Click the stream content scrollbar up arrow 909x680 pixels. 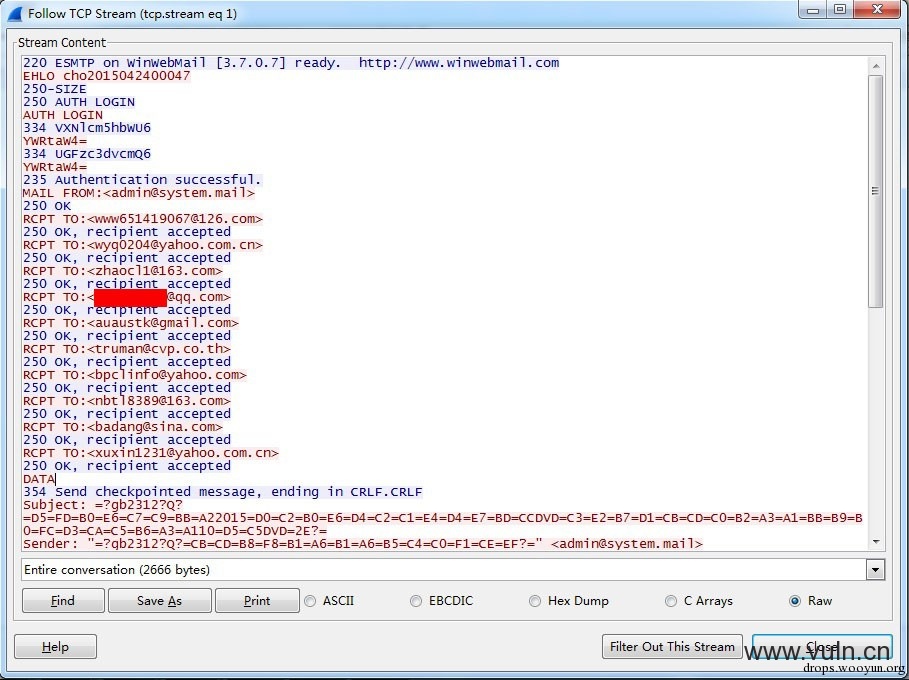coord(876,65)
